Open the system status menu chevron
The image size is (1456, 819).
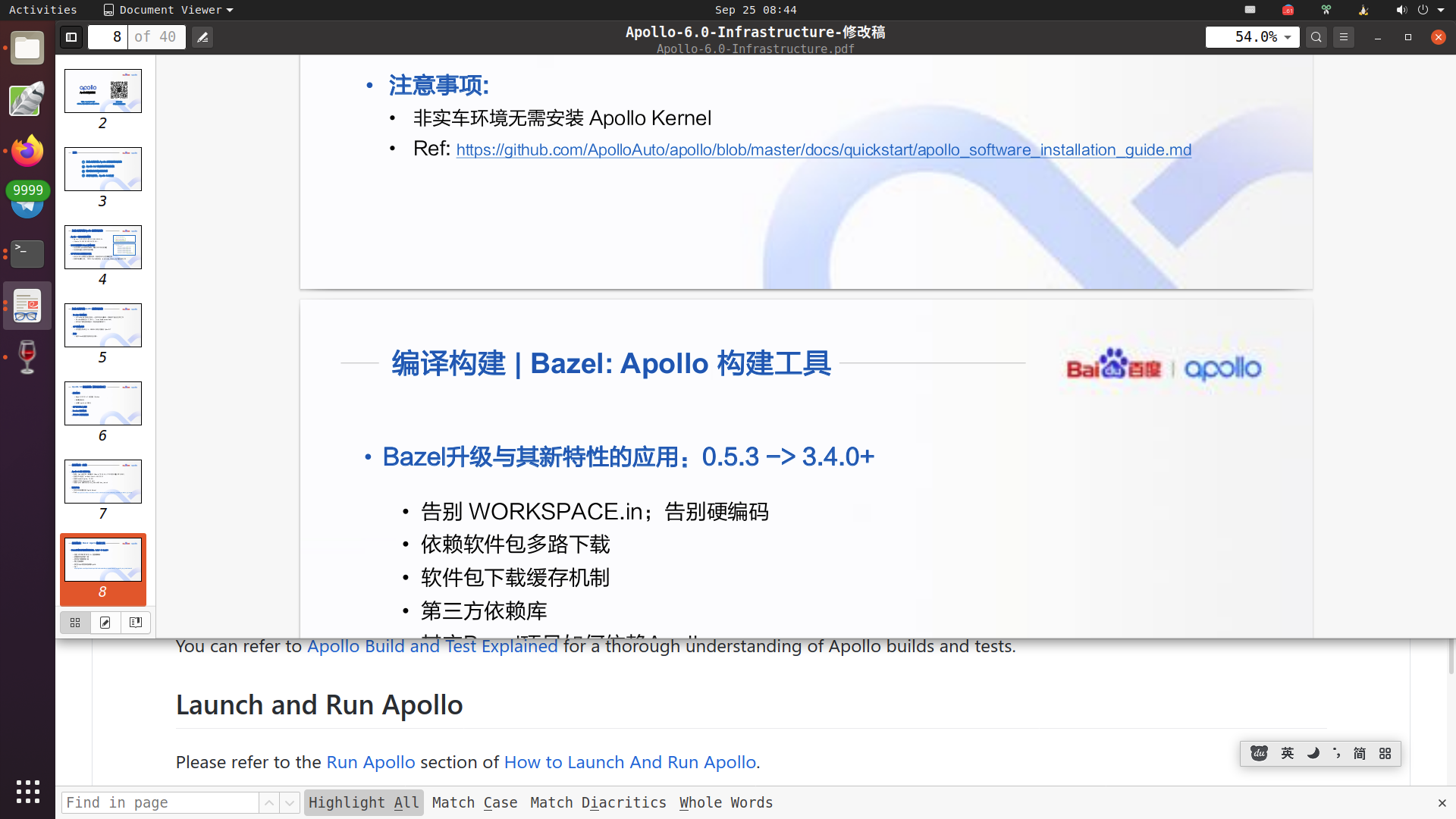click(x=1444, y=10)
